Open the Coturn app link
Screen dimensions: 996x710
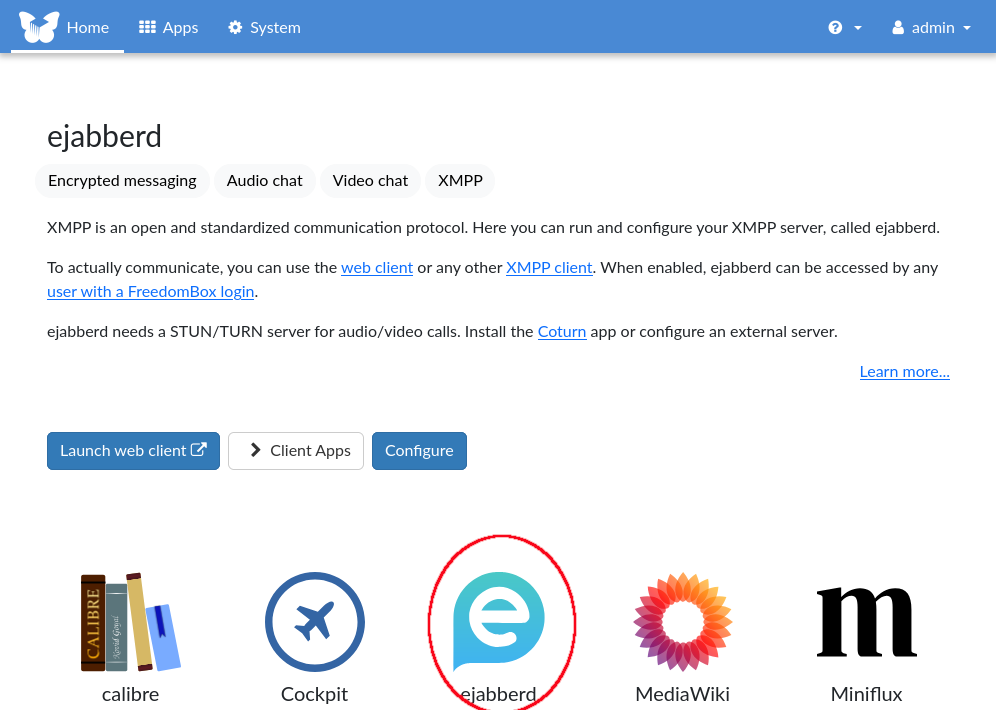pos(562,331)
